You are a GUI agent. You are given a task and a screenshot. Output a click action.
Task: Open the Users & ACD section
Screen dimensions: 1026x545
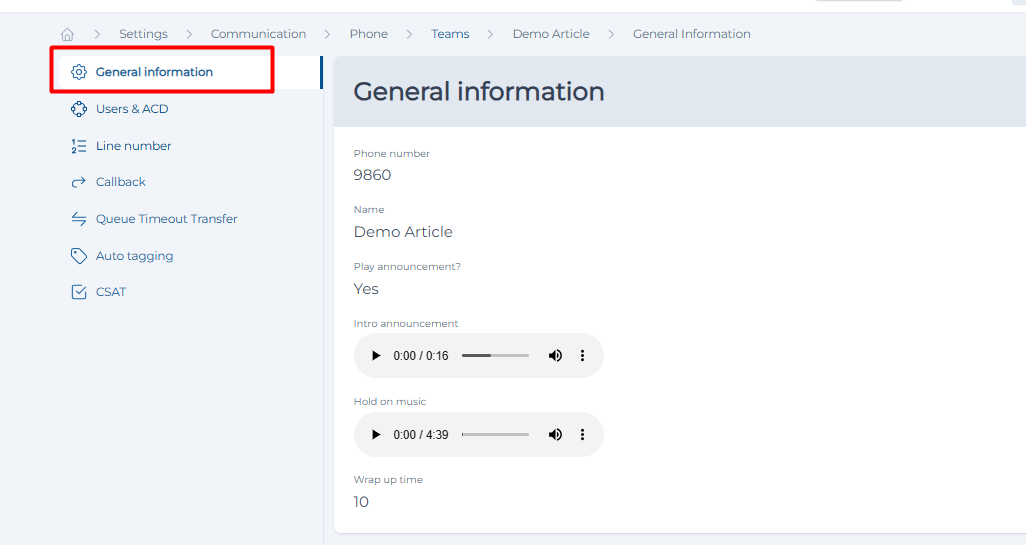tap(132, 109)
